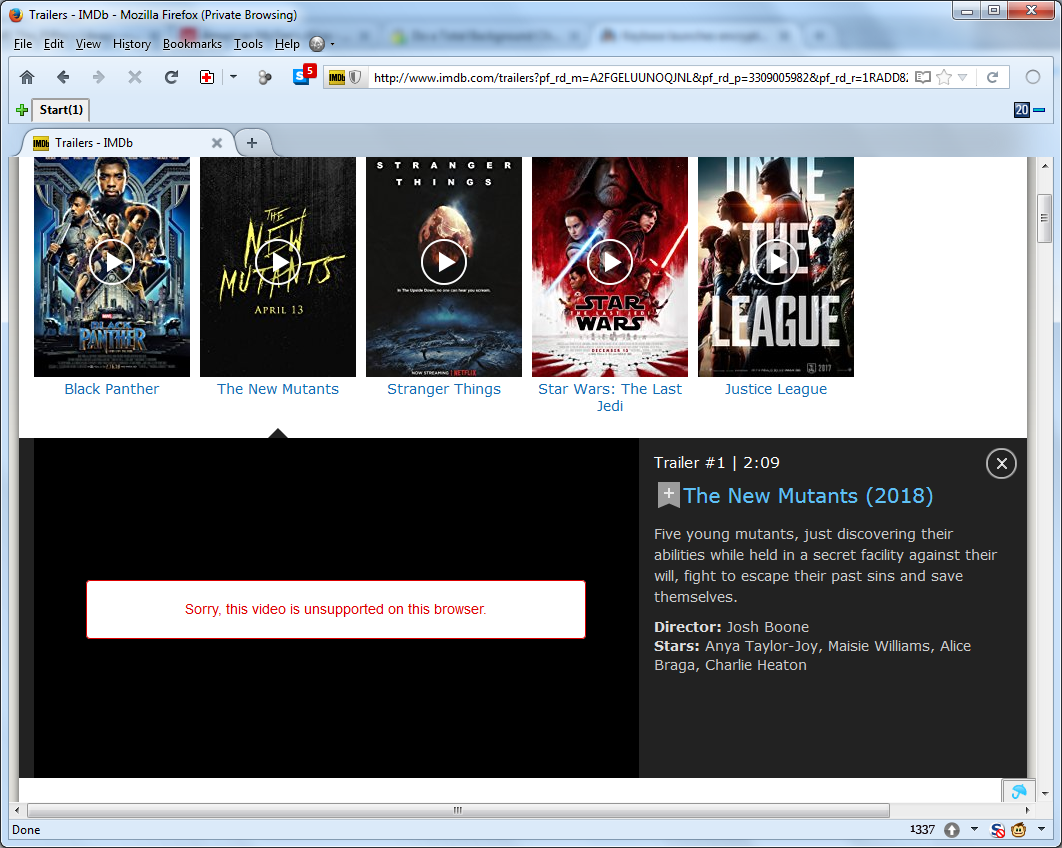
Task: Select the Start(1) tab
Action: click(61, 110)
